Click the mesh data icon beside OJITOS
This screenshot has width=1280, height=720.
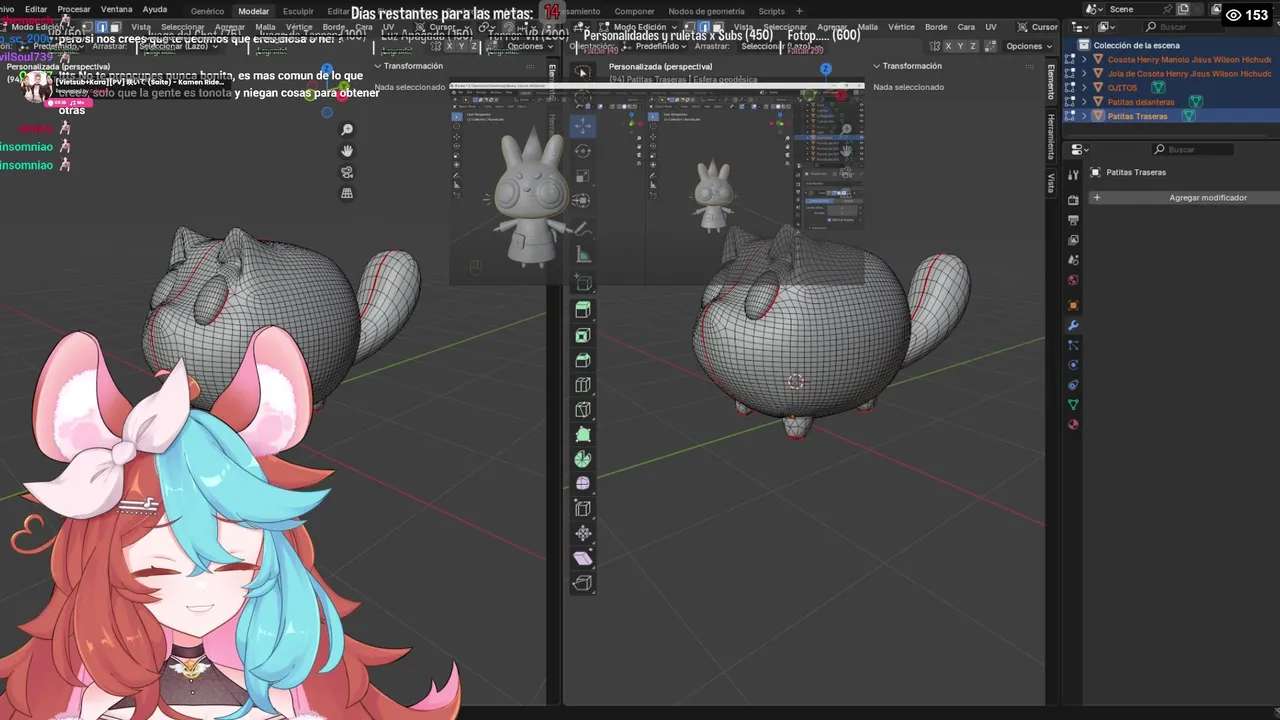point(1158,88)
